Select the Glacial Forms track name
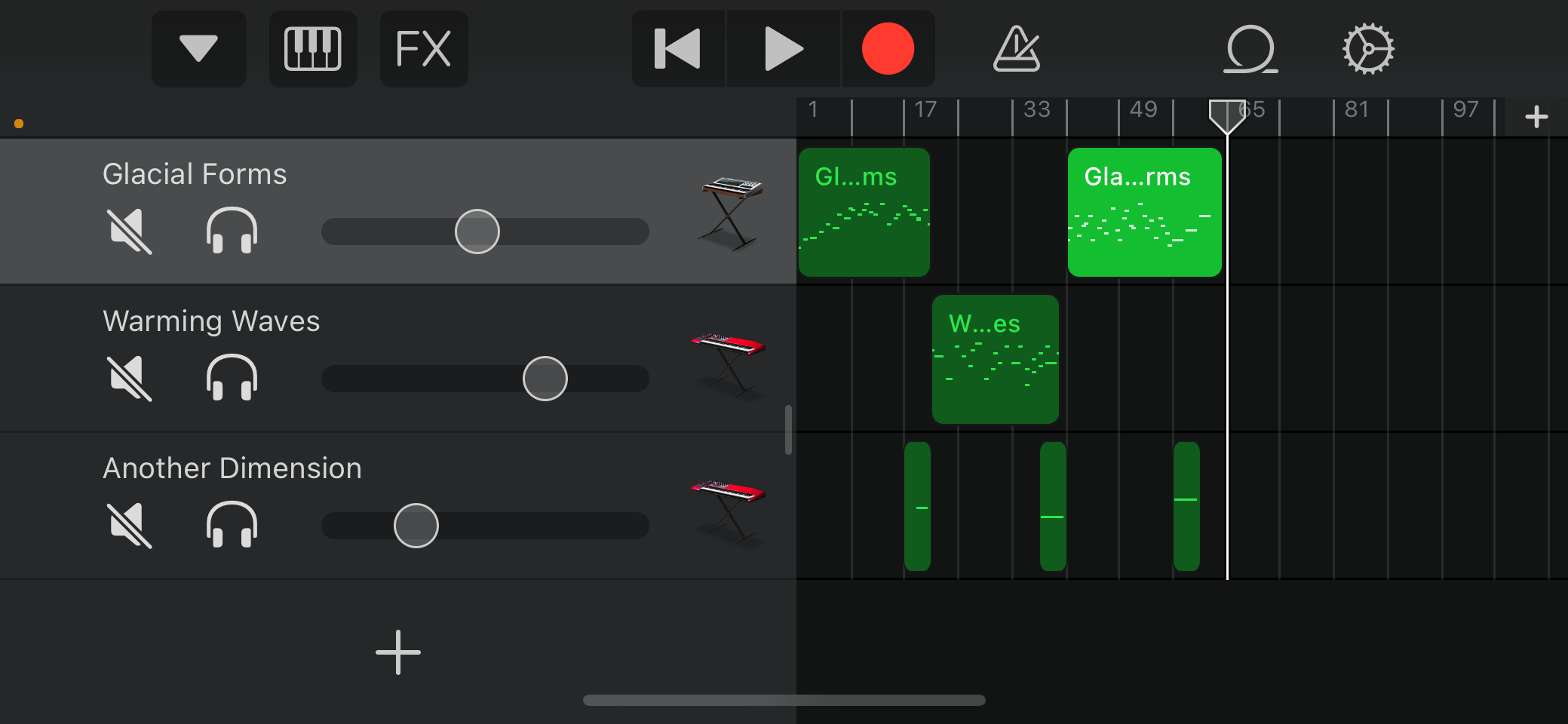Screen dimensions: 1568x724 click(195, 174)
